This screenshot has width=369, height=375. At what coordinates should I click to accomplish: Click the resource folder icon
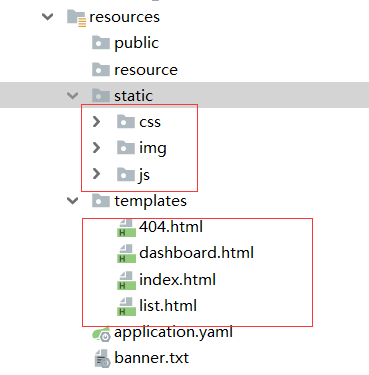tap(101, 69)
